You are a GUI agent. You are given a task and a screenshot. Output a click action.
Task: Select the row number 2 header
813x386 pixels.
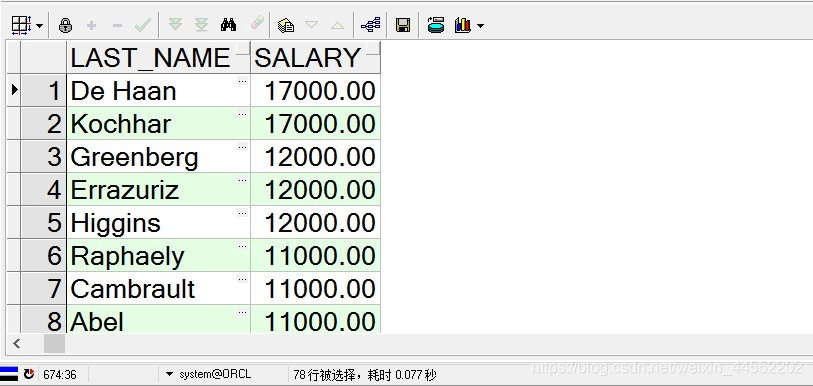tap(44, 123)
